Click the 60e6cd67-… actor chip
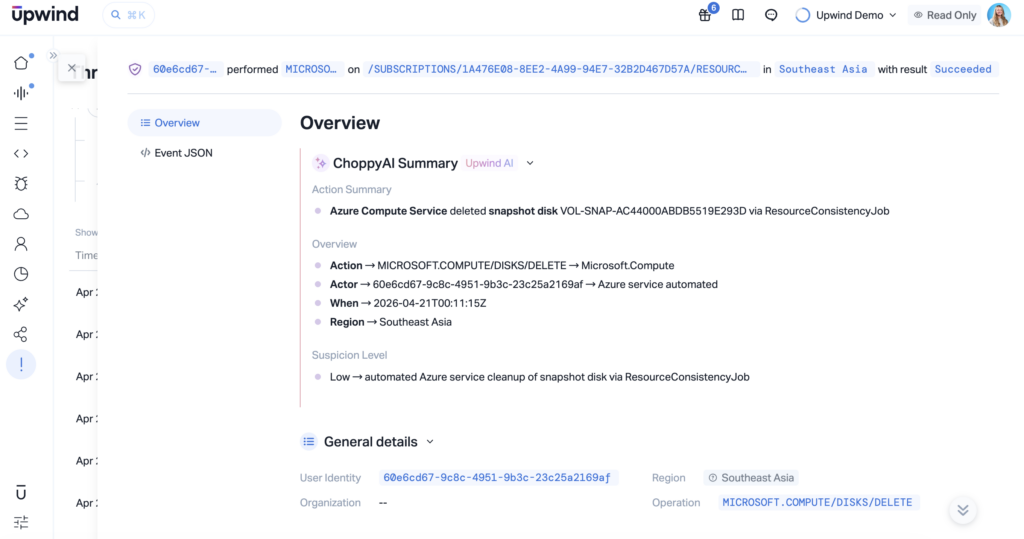This screenshot has height=539, width=1024. tap(185, 69)
